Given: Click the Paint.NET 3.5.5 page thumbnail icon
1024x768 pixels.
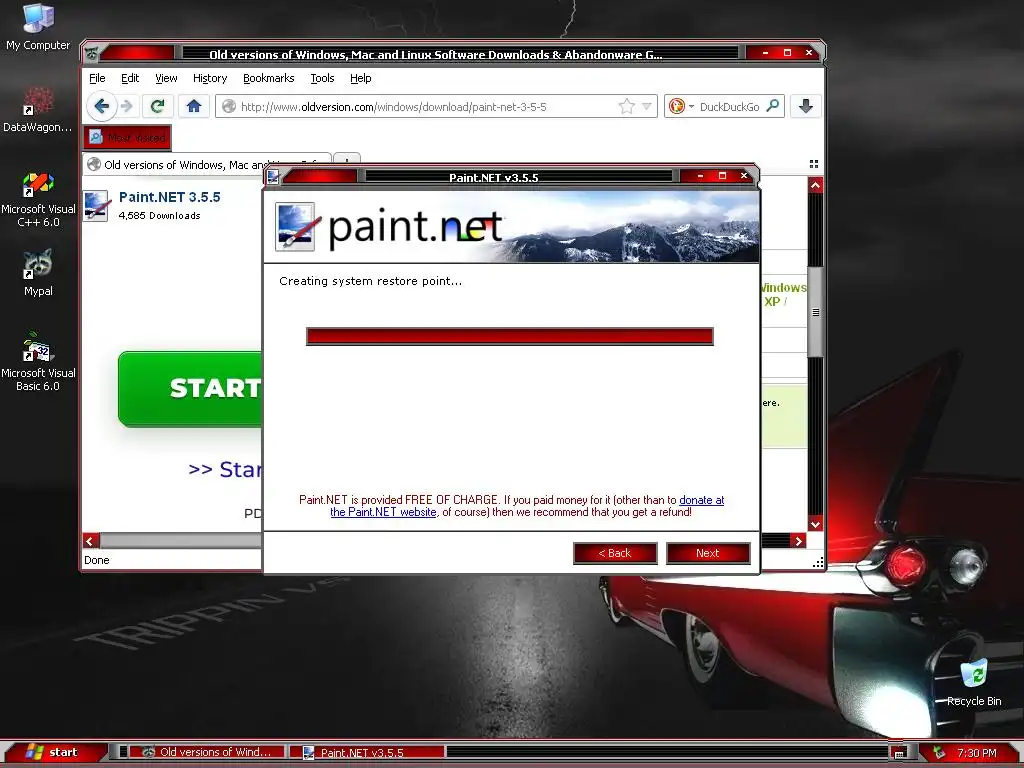Looking at the screenshot, I should pos(96,206).
